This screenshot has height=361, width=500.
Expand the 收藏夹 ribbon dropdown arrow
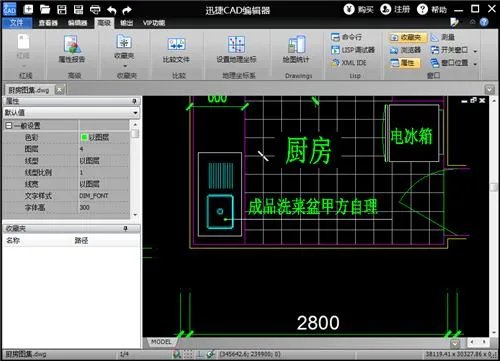click(x=125, y=66)
